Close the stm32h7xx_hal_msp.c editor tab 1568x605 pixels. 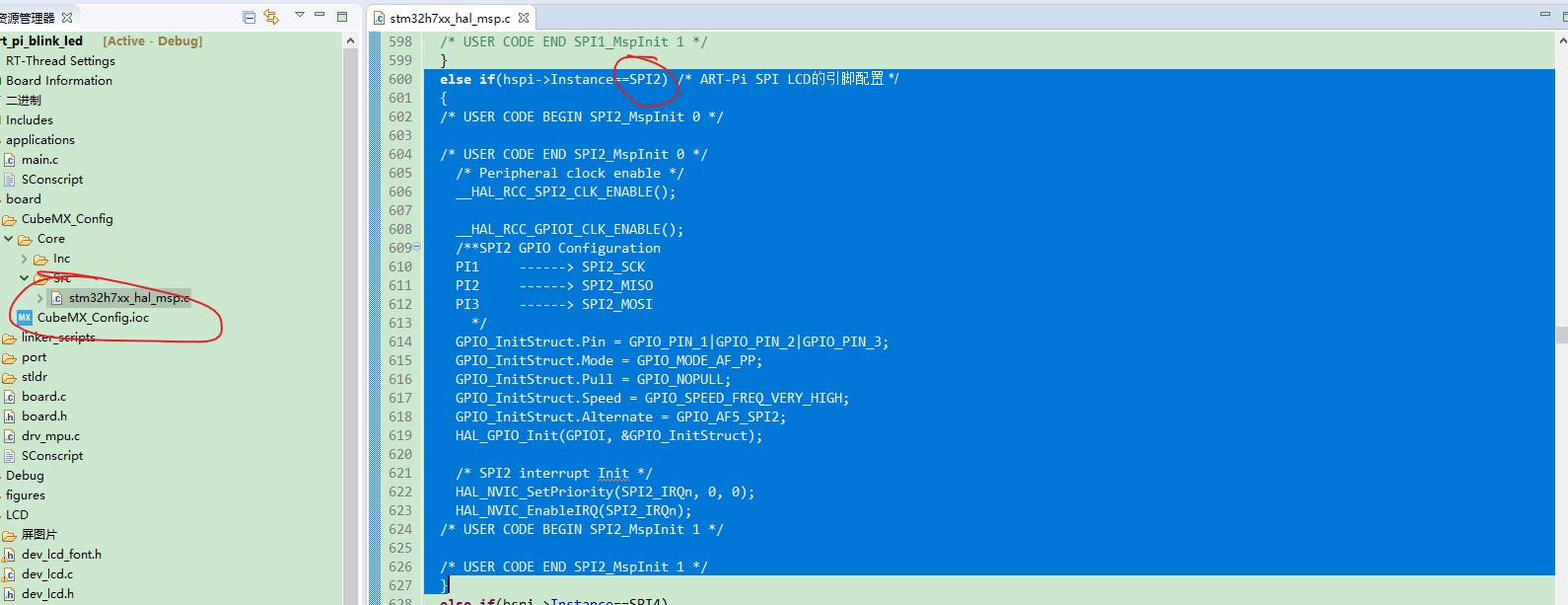pyautogui.click(x=524, y=18)
